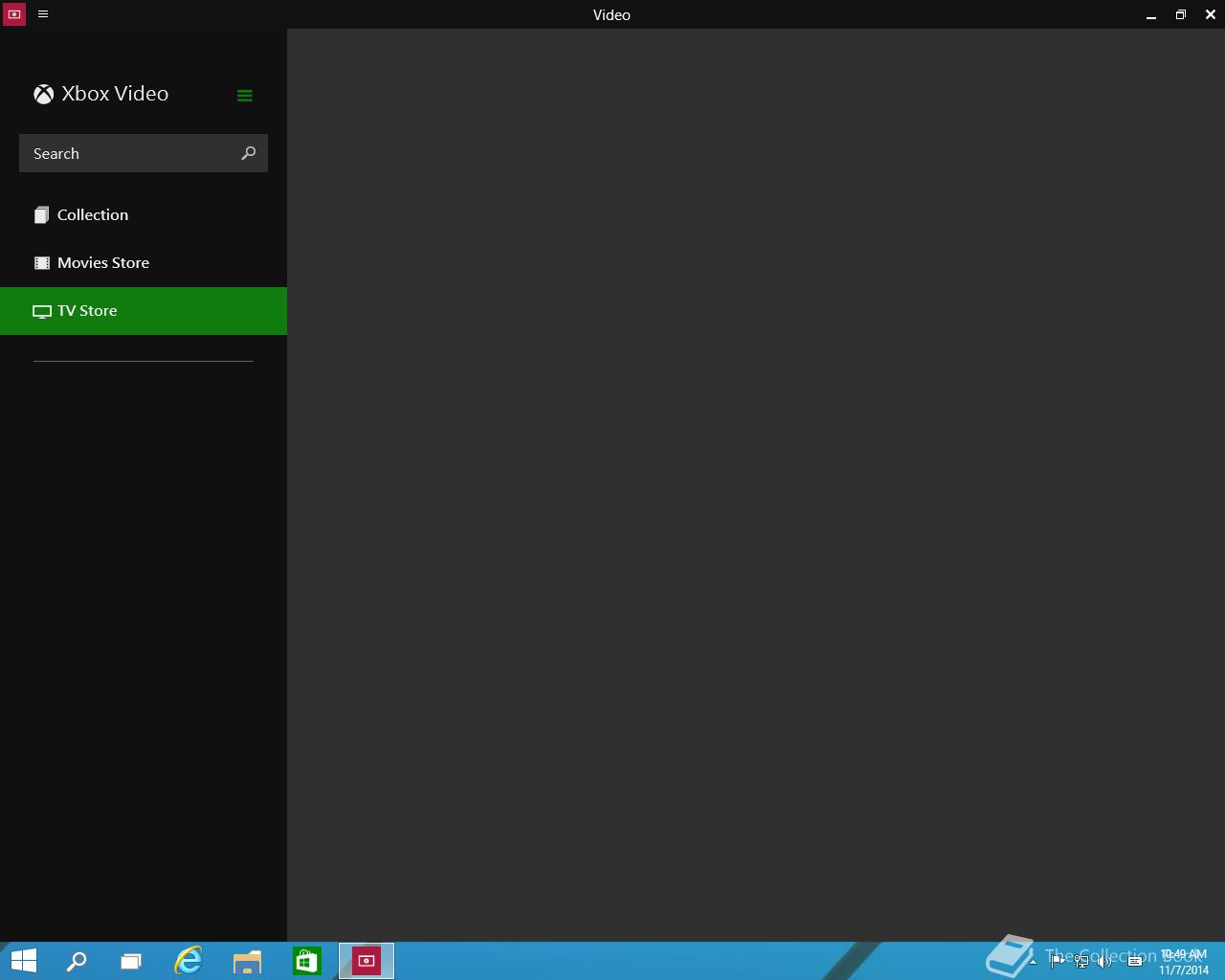Click the Video app taskbar button
This screenshot has width=1225, height=980.
click(367, 961)
